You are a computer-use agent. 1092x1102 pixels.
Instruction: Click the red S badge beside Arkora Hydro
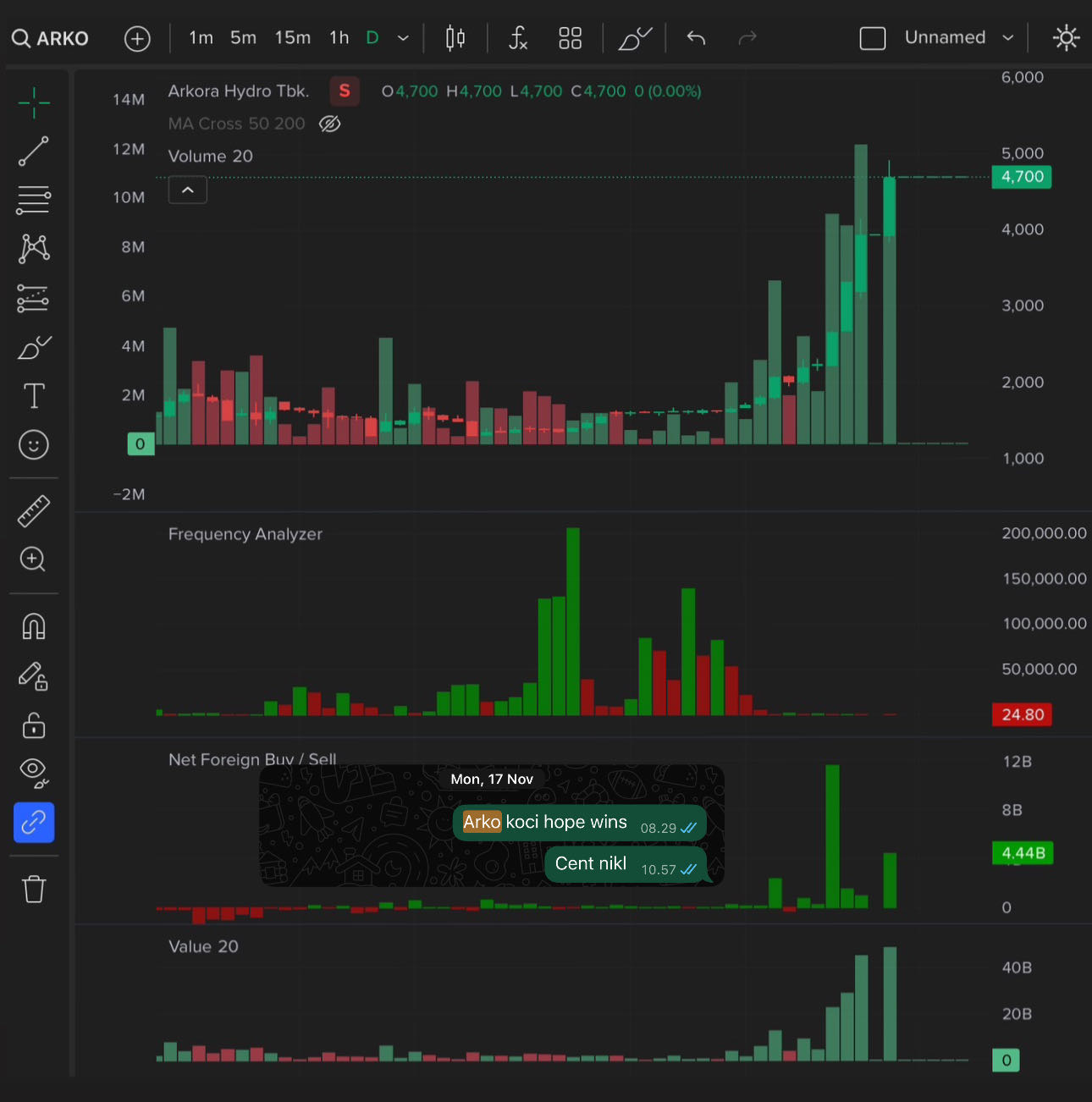click(x=345, y=91)
